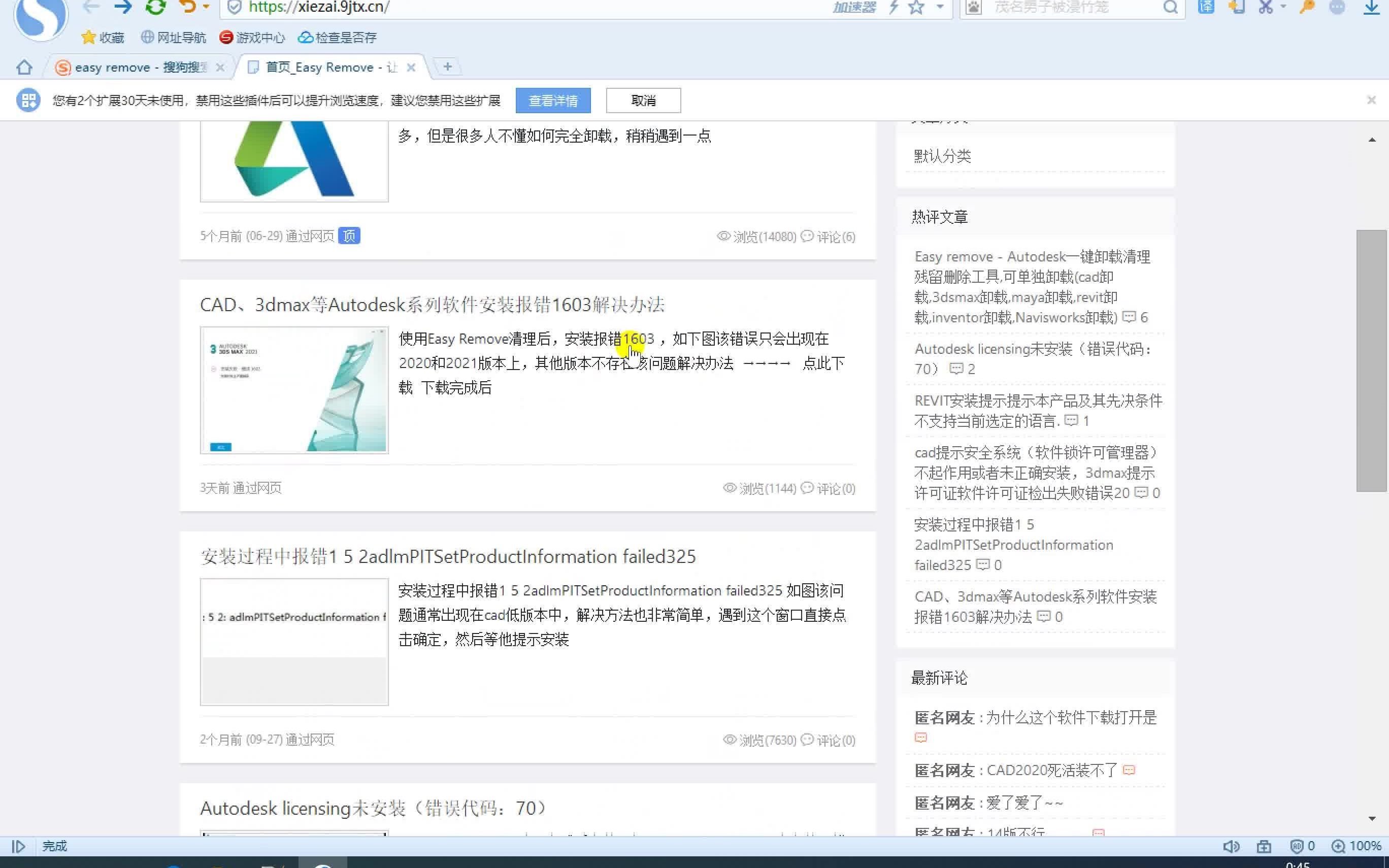Open article Autodesk licensing未安装 错误代码70 title
Screen dimensions: 1389x868
click(x=373, y=808)
